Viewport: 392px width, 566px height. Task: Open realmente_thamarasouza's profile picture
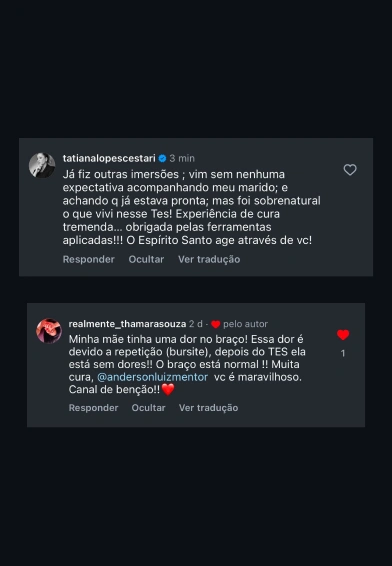tap(49, 331)
